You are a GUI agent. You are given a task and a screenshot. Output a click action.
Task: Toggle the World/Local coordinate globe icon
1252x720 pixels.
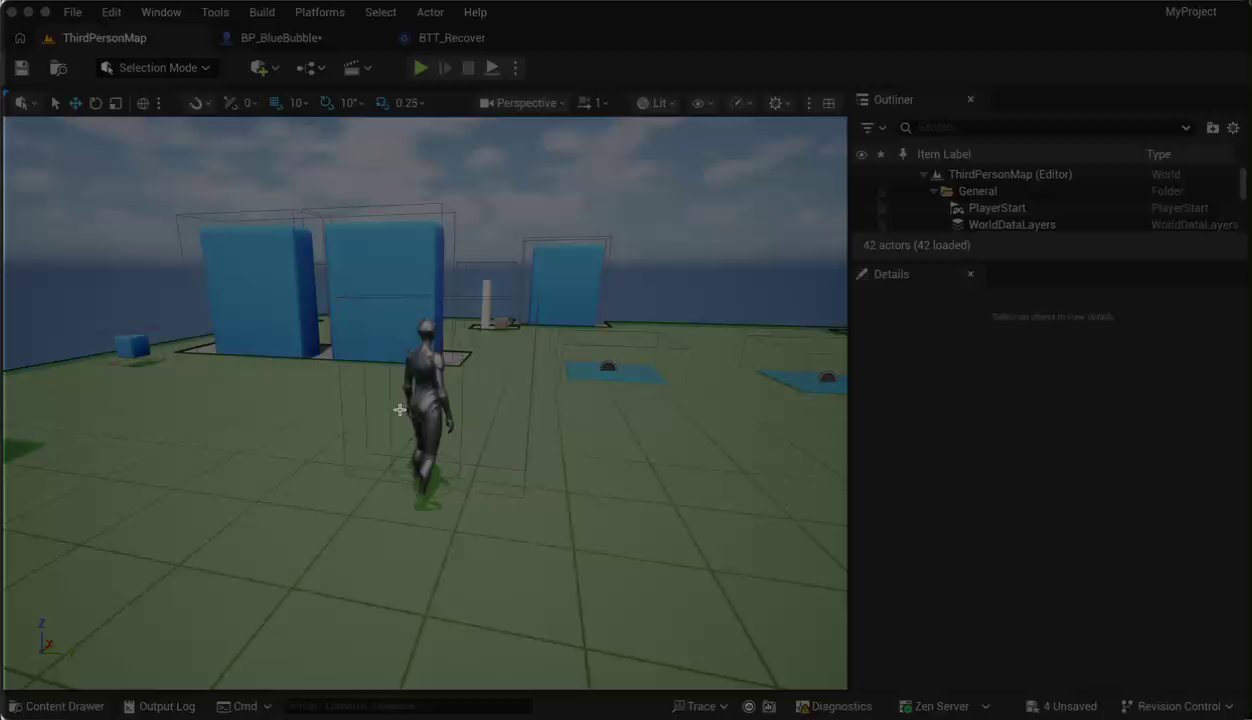[143, 103]
